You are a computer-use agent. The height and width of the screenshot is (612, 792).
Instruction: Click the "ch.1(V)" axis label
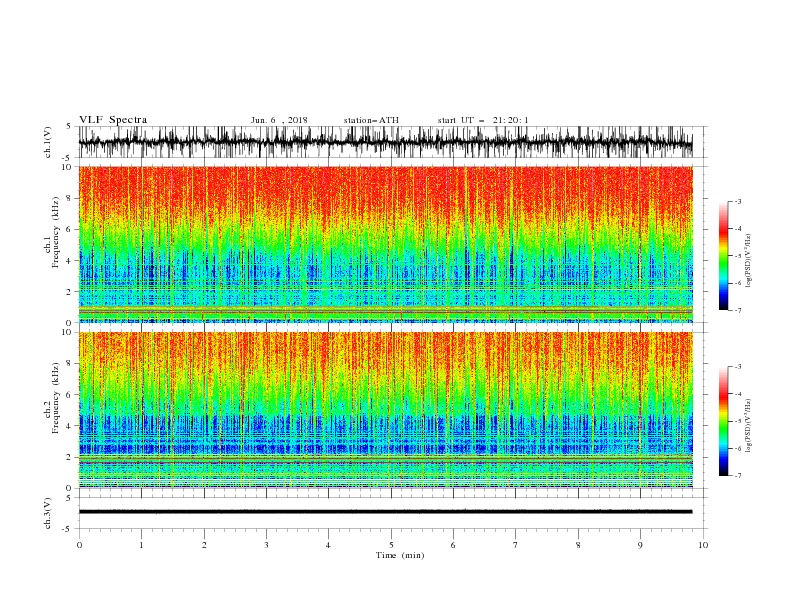tap(48, 142)
